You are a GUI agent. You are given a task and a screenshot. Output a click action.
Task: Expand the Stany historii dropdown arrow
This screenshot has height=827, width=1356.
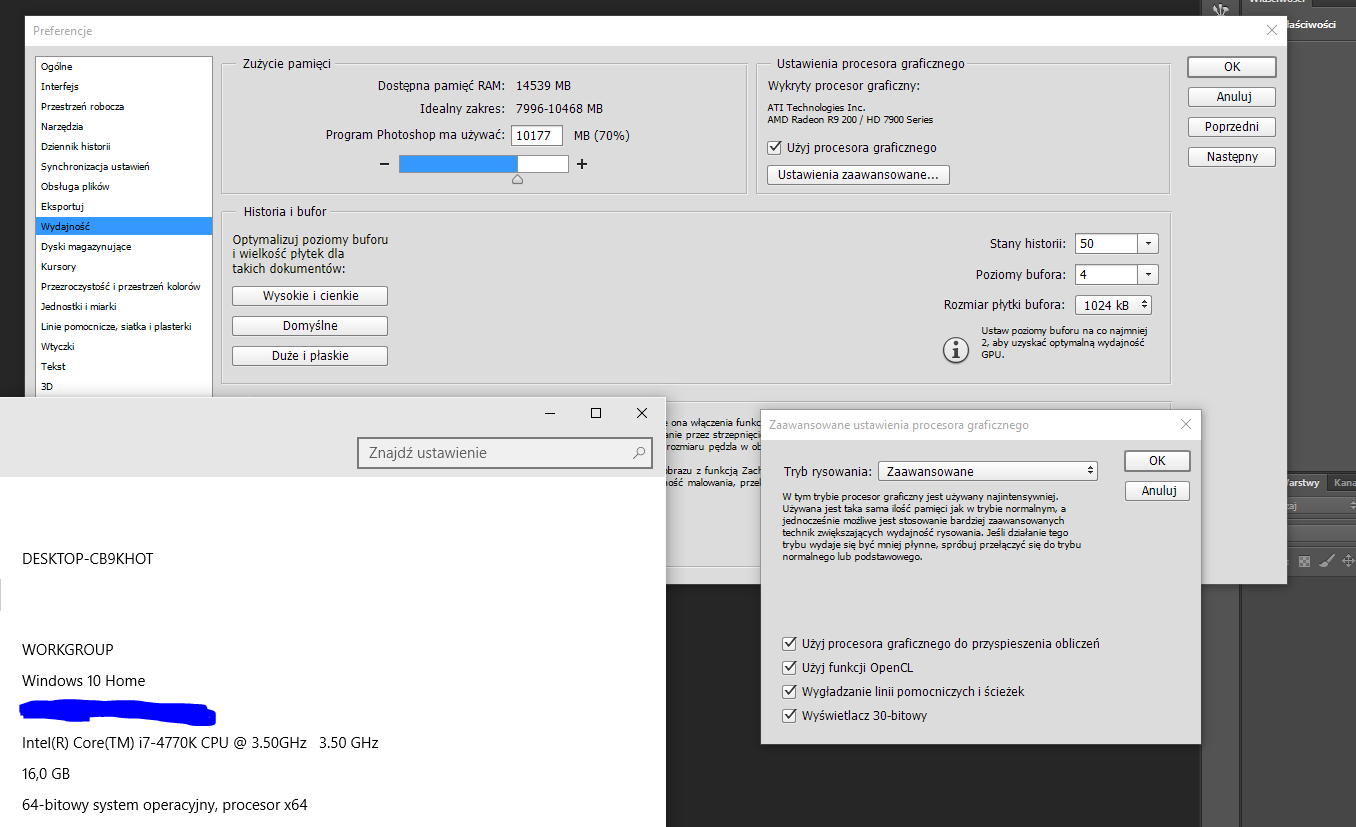[1147, 244]
